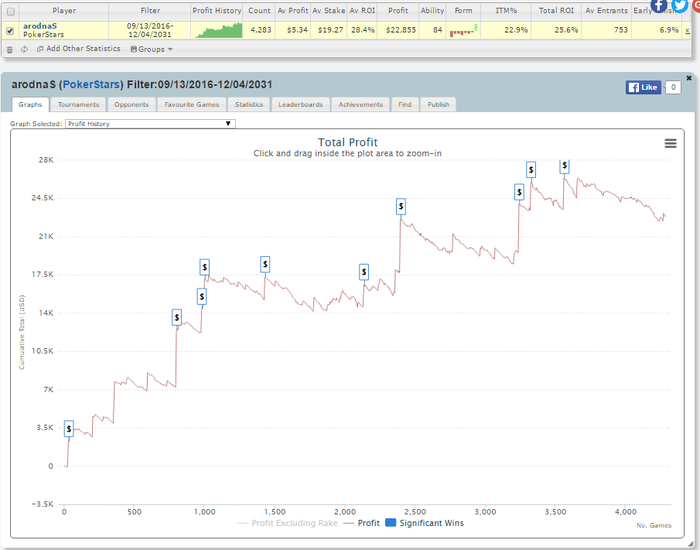700x550 pixels.
Task: Toggle the arodnaS row checkbox
Action: (10, 31)
